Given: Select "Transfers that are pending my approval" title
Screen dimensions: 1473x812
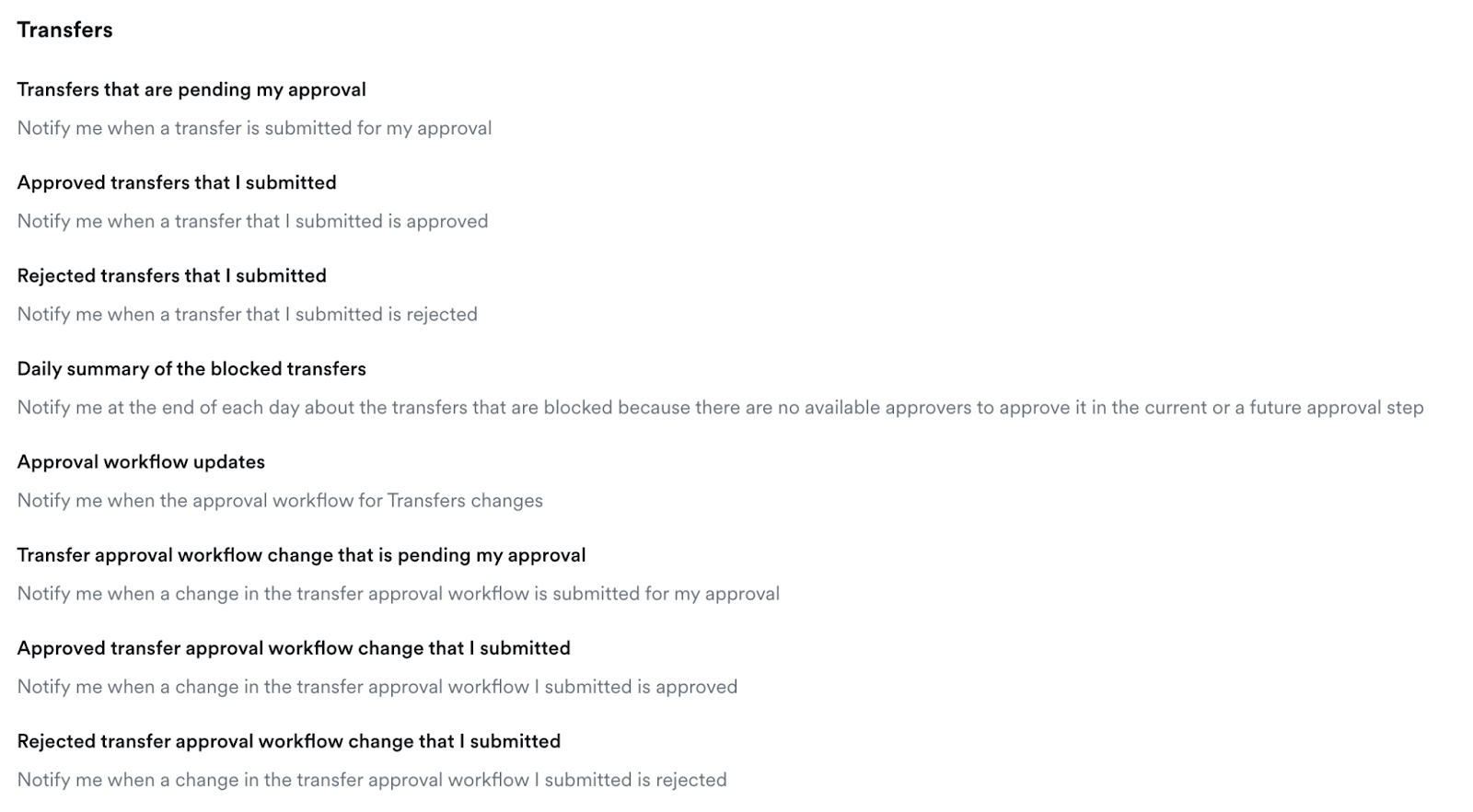Looking at the screenshot, I should [191, 89].
